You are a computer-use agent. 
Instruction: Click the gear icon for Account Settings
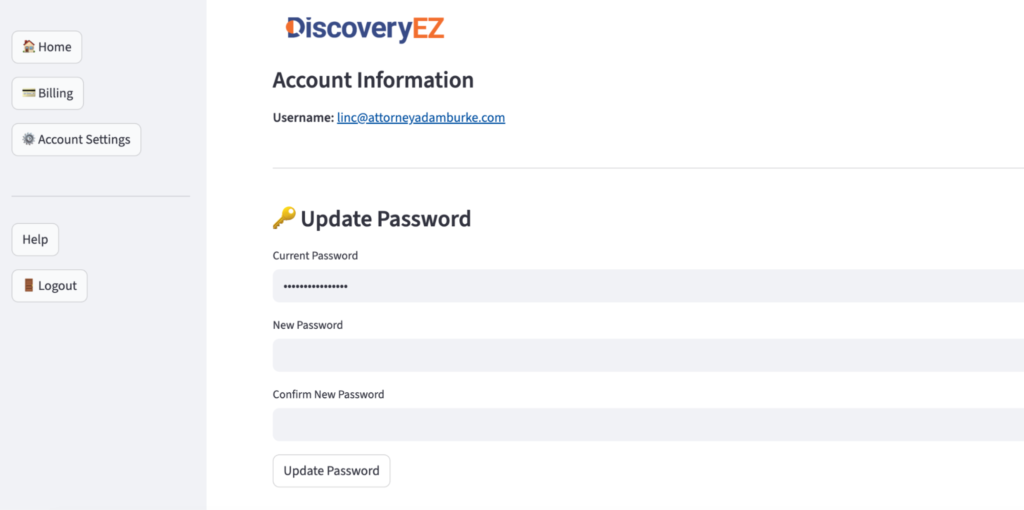pyautogui.click(x=28, y=140)
